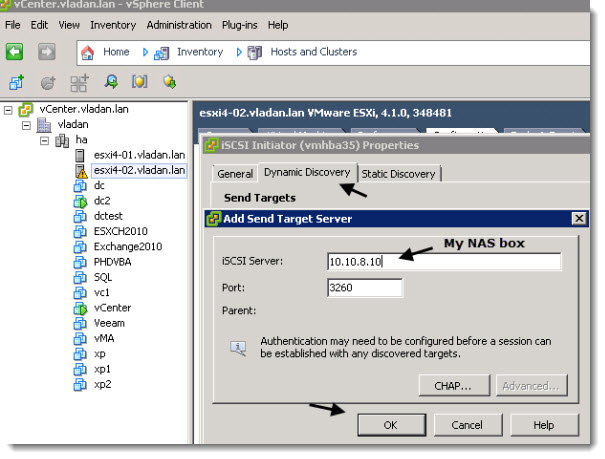Click the magnifier search toolbar icon
Image resolution: width=605 pixels, height=459 pixels.
click(x=111, y=82)
